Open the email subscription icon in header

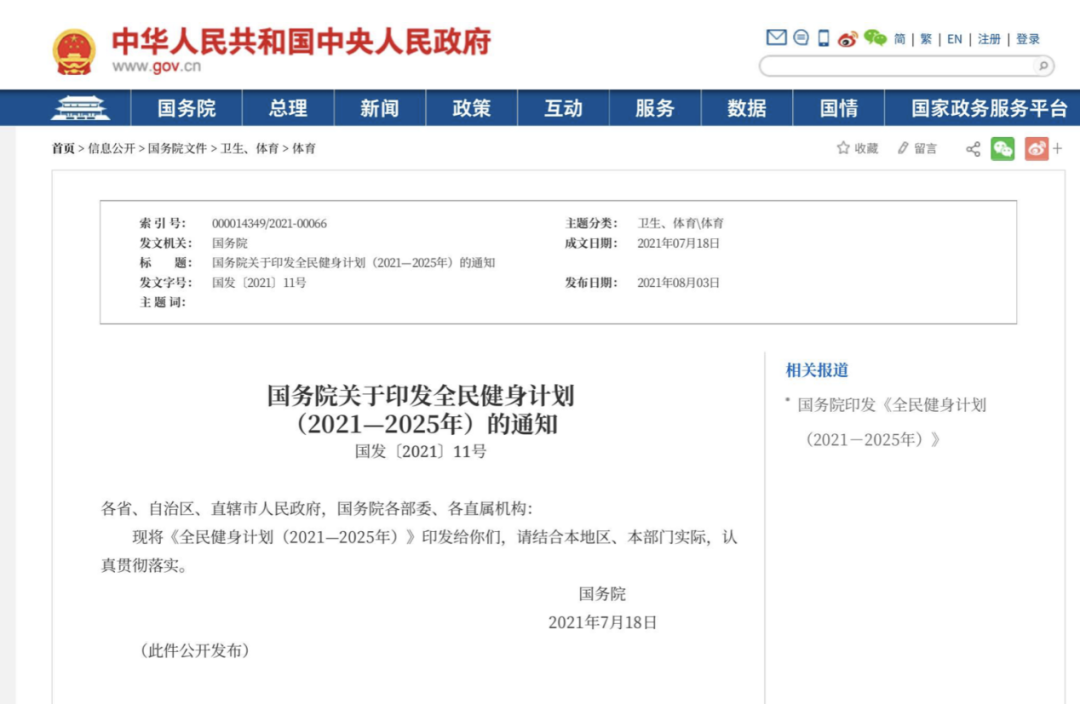[776, 37]
